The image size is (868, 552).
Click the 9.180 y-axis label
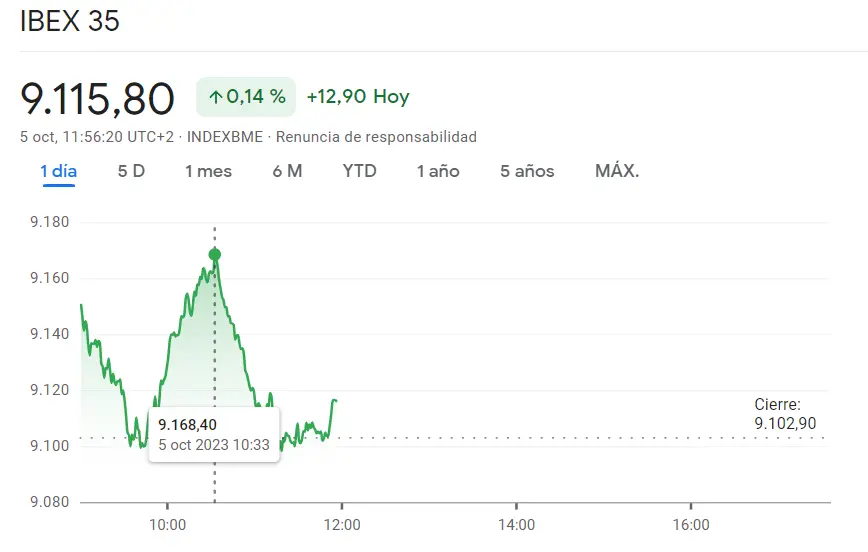(50, 222)
